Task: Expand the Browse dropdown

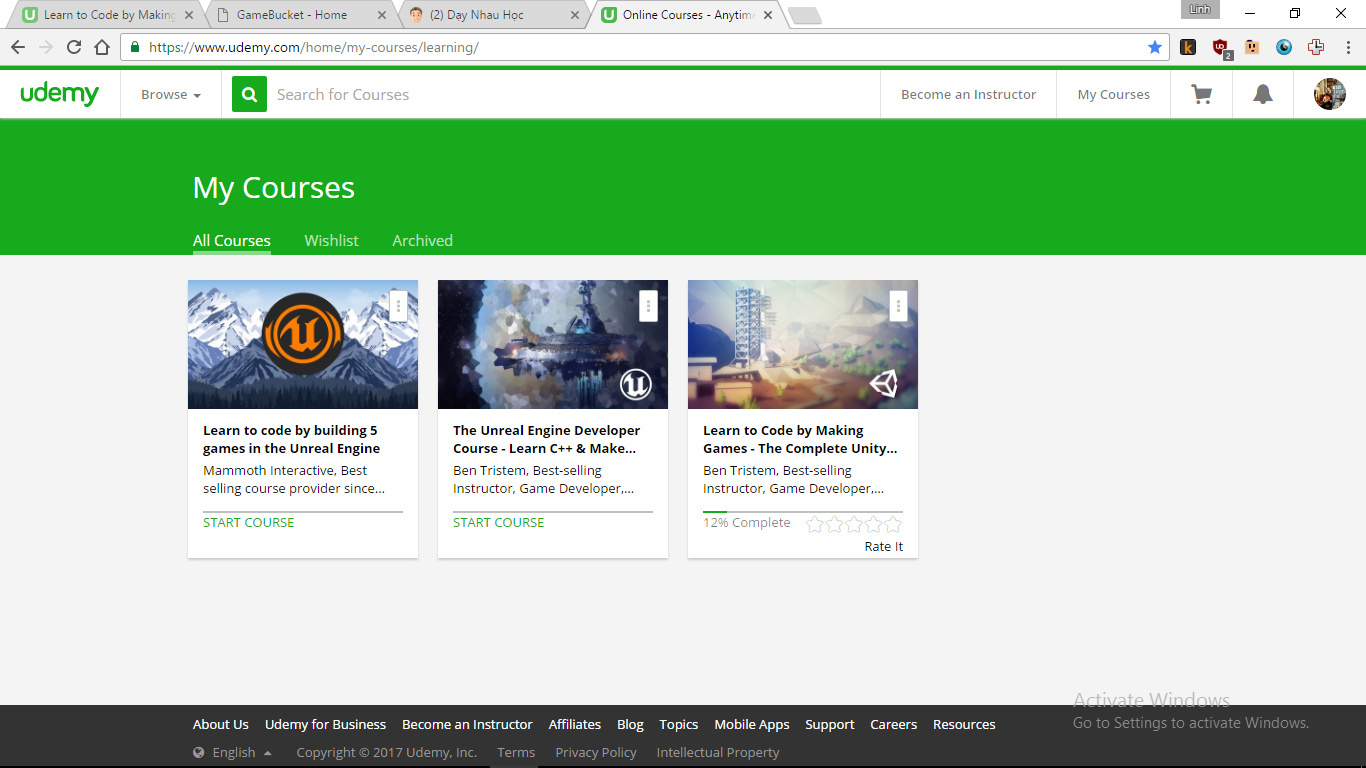Action: point(171,94)
